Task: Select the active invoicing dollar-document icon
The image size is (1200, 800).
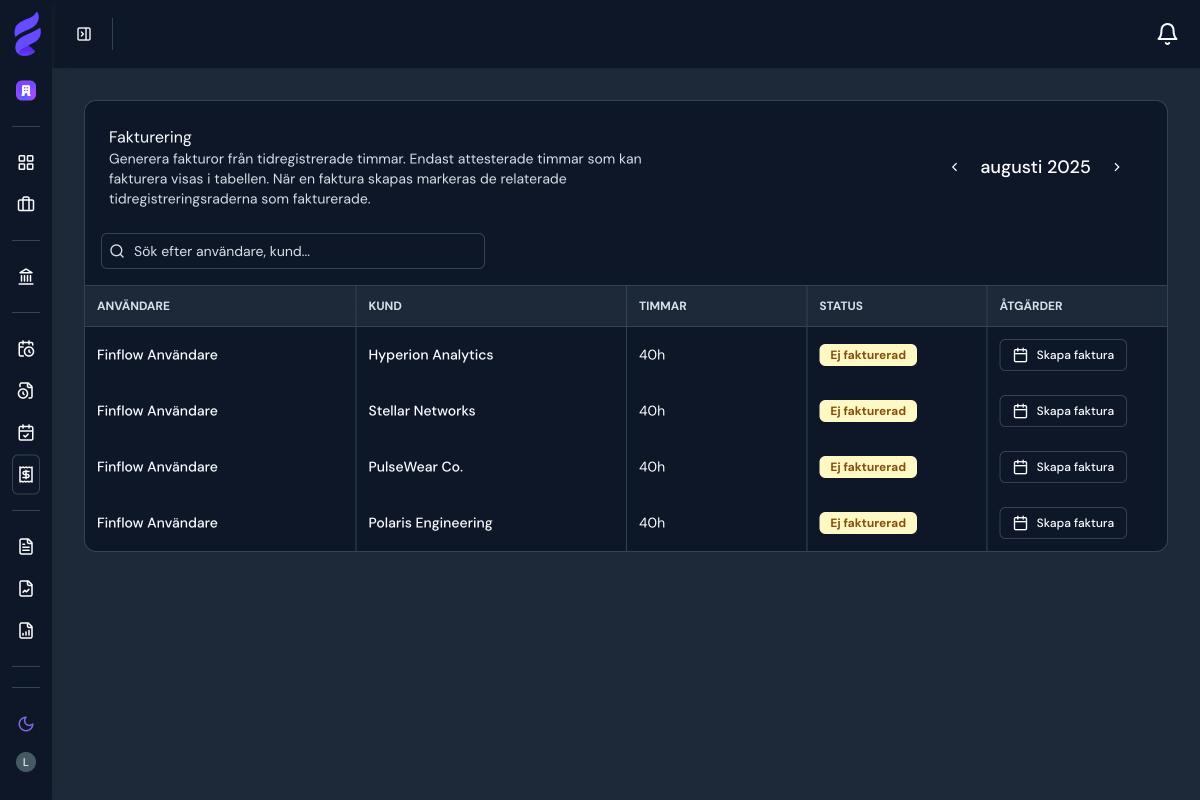Action: click(x=26, y=474)
